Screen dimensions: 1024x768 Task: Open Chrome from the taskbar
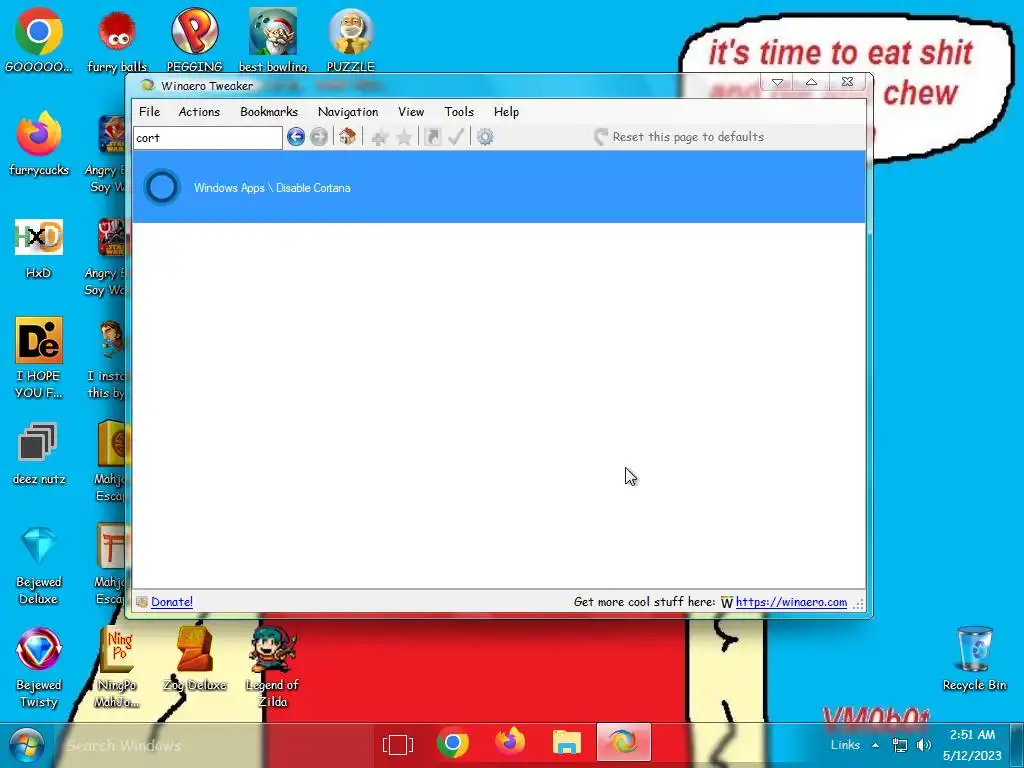tap(453, 744)
